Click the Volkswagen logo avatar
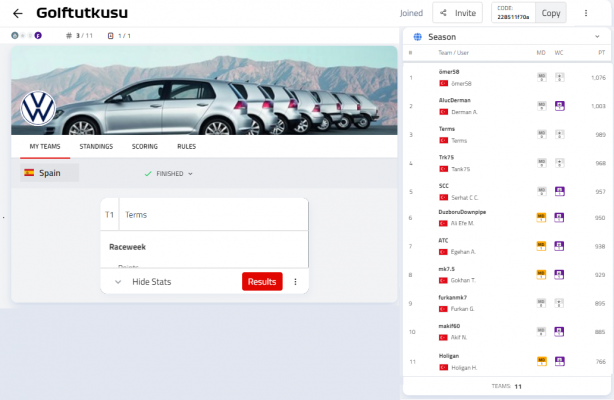The height and width of the screenshot is (400, 614). (38, 109)
